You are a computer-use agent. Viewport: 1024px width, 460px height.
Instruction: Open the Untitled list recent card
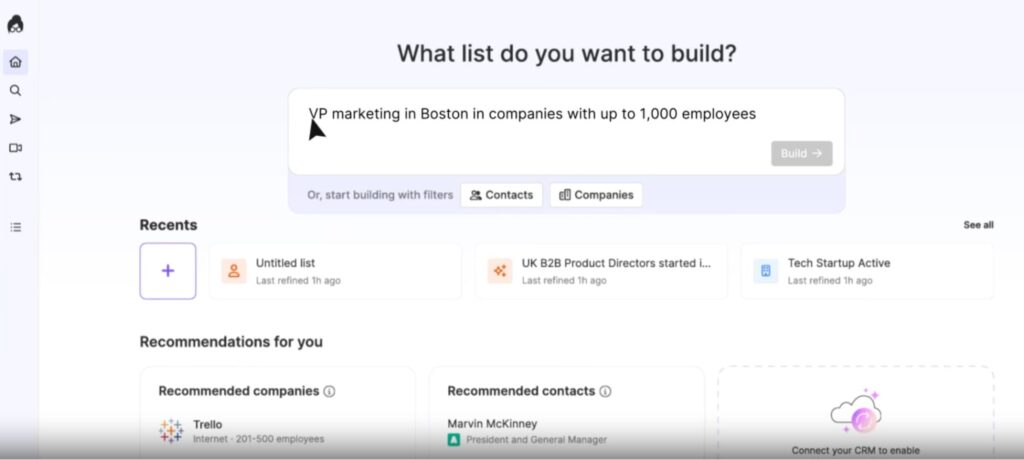click(x=335, y=271)
